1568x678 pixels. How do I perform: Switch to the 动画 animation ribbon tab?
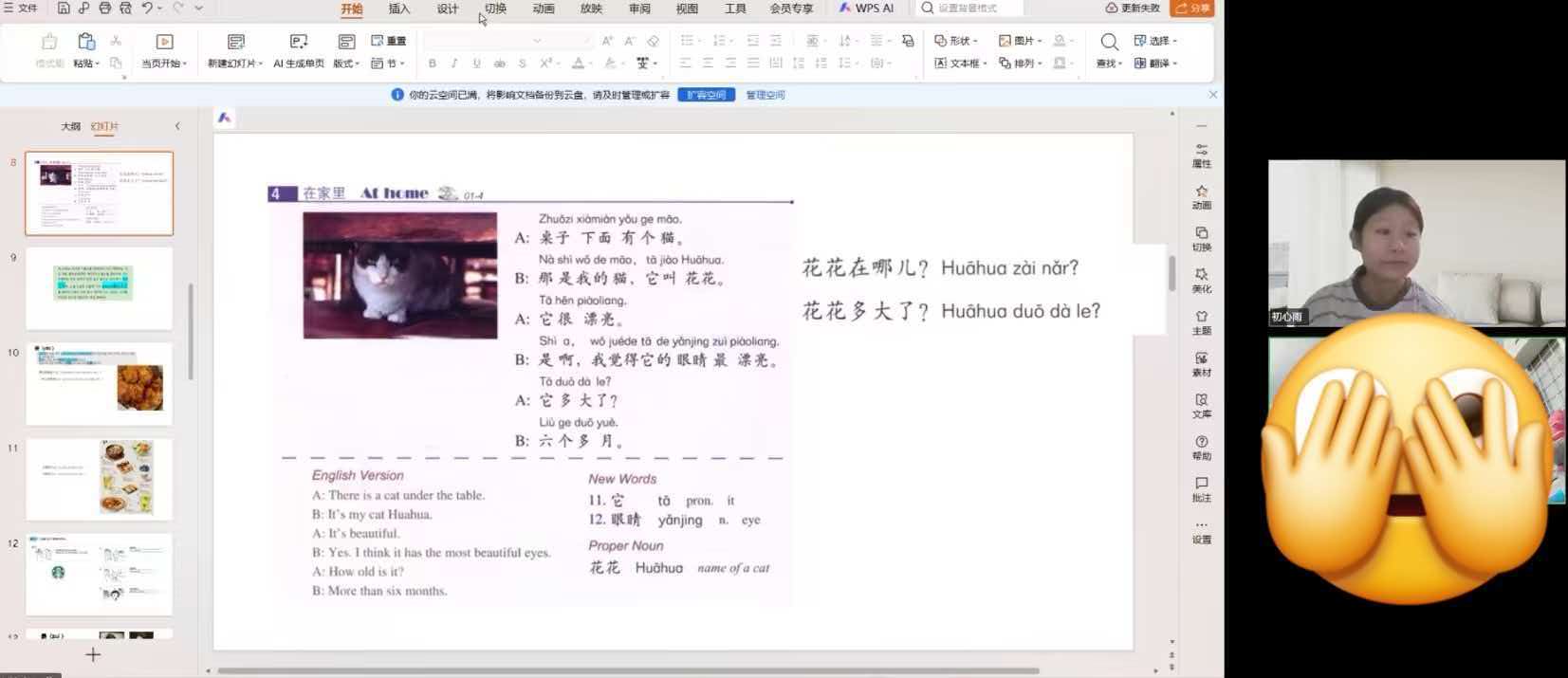coord(544,9)
